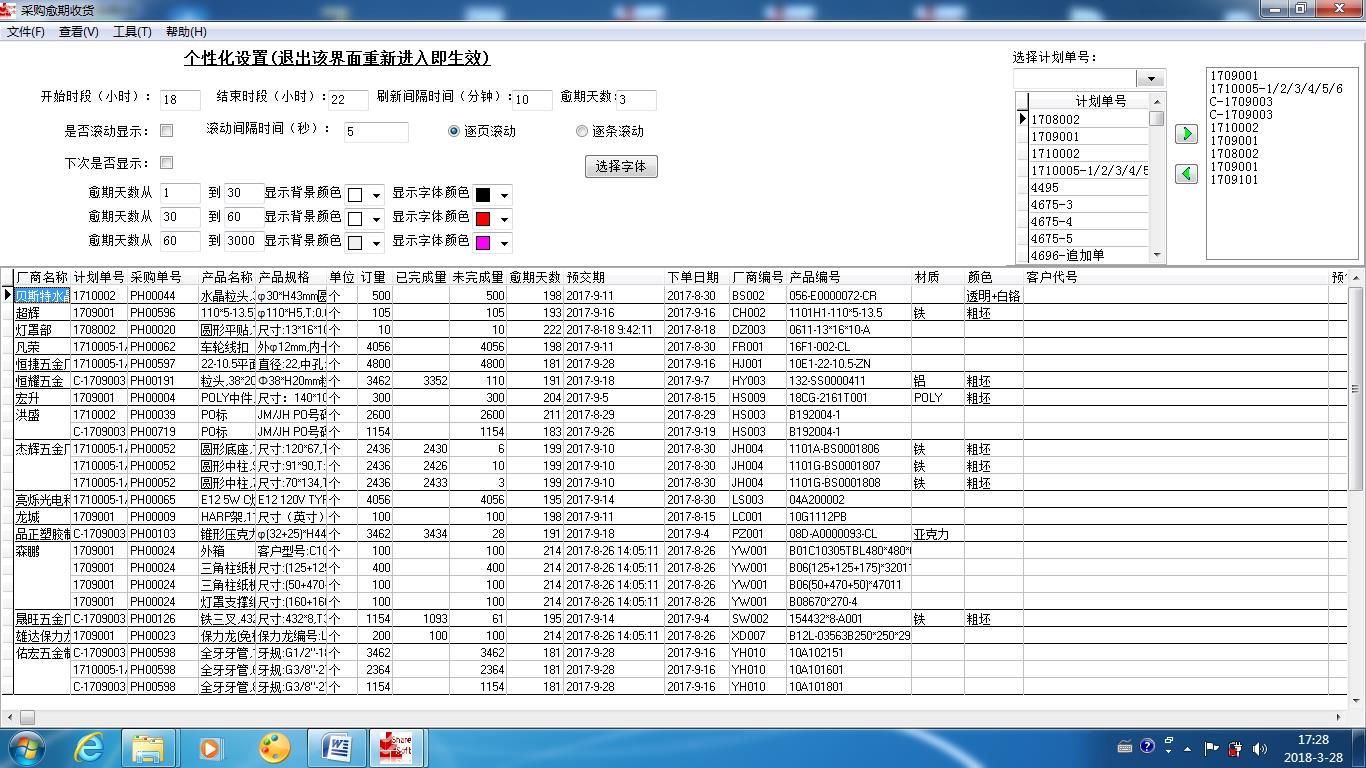1366x768 pixels.
Task: Click the blue help icon in tray
Action: pos(1147,746)
